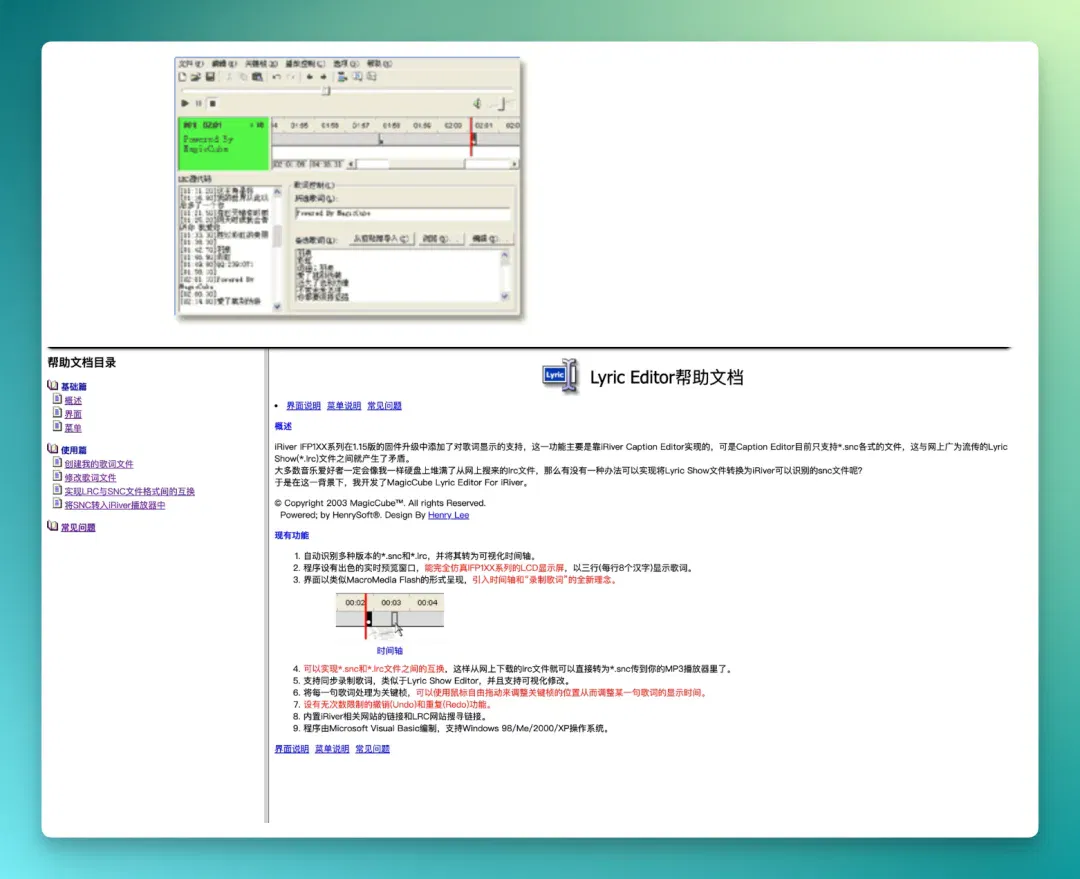Open the 概述 topic in the tree
The width and height of the screenshot is (1080, 879).
(x=73, y=401)
